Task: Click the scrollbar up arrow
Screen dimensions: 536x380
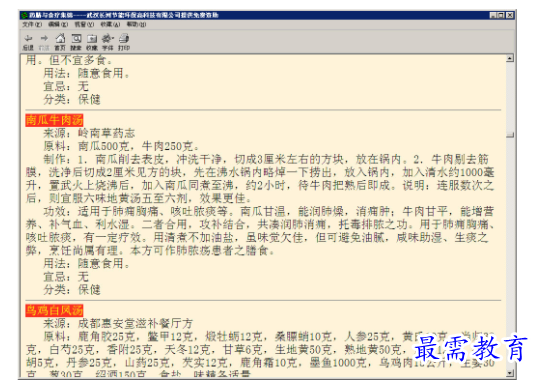Action: pyautogui.click(x=510, y=58)
